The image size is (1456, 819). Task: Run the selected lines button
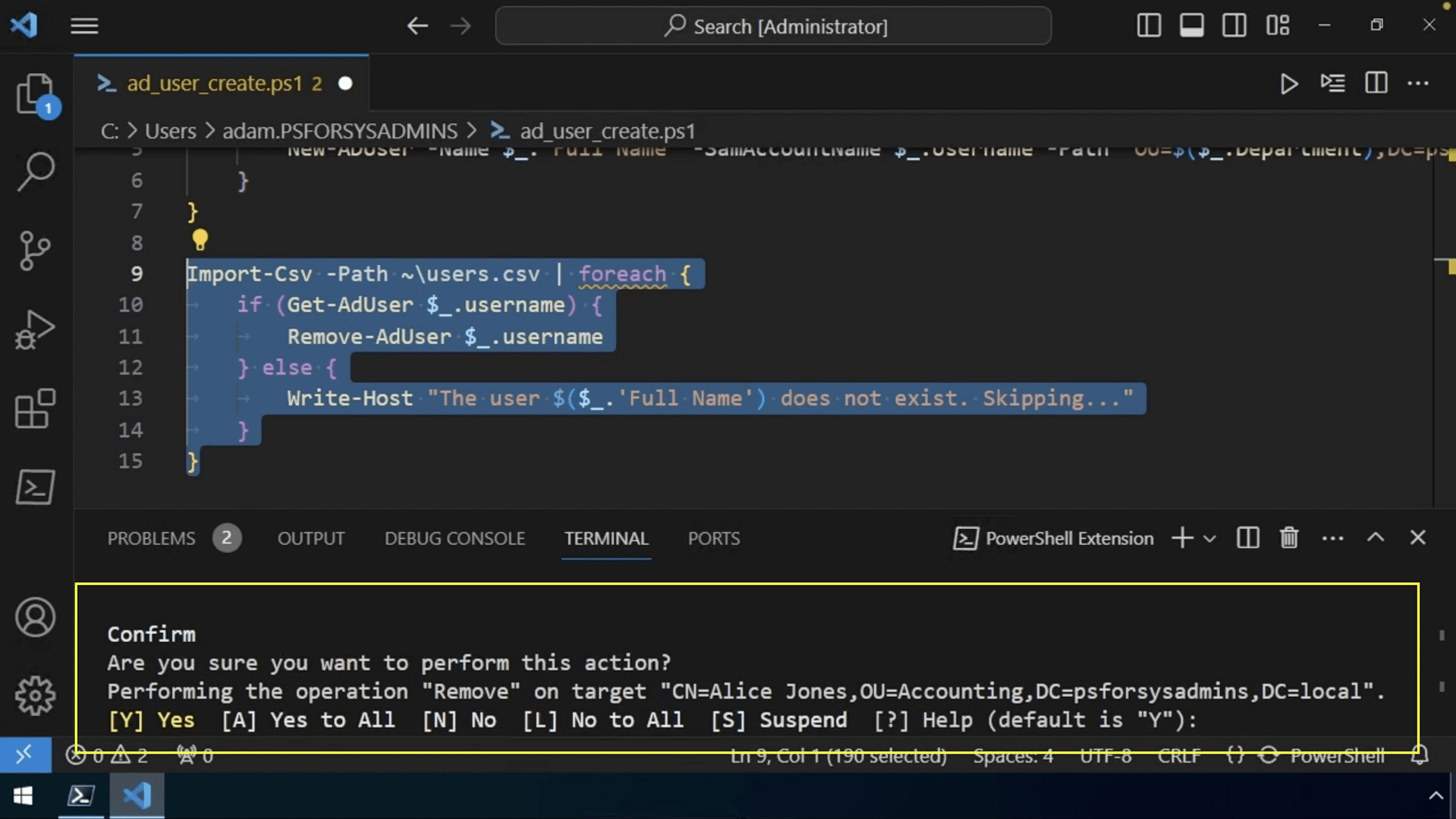click(1333, 83)
